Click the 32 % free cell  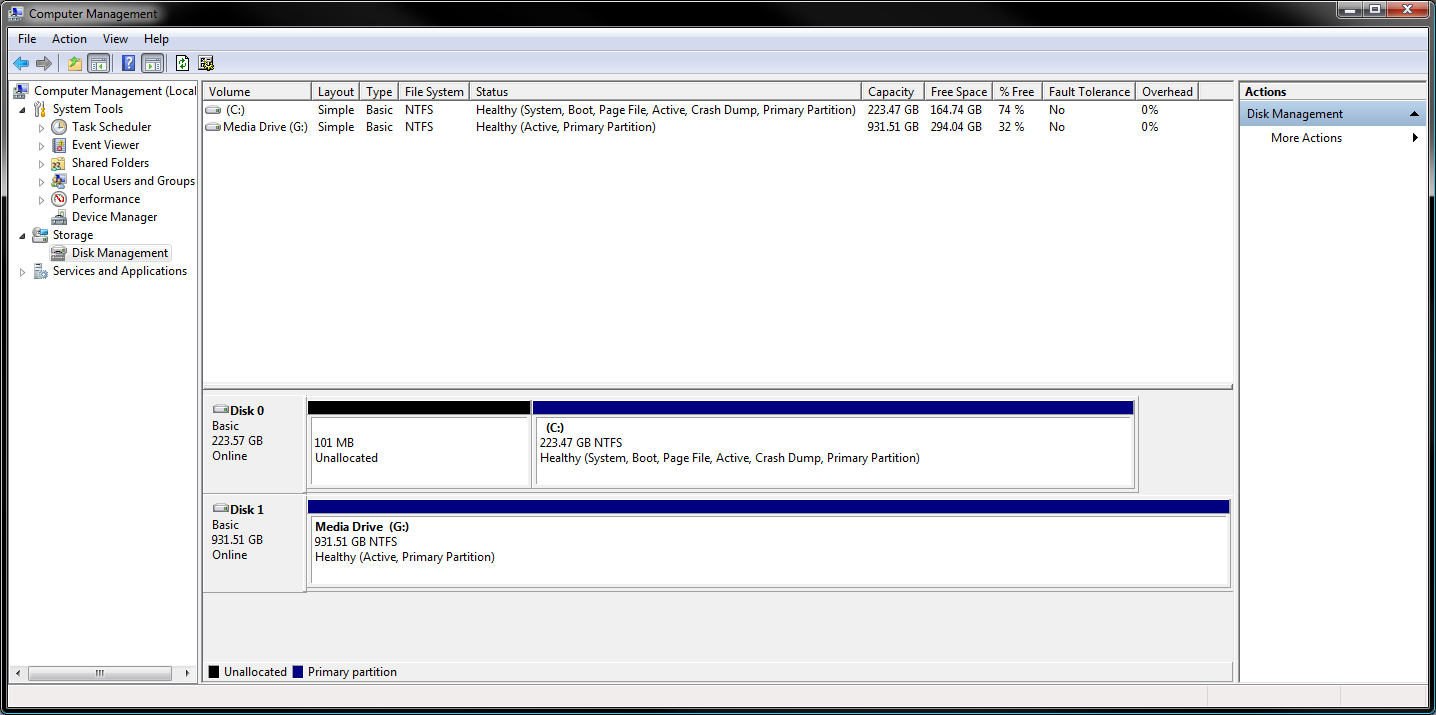[1011, 127]
